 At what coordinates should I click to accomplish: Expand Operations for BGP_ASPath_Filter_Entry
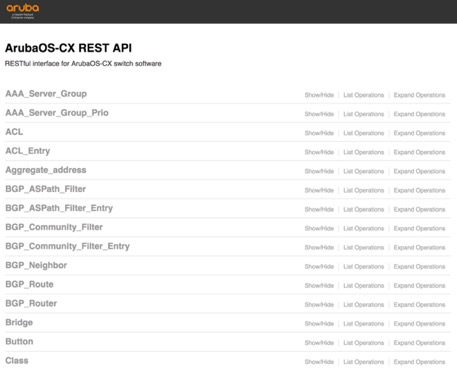pos(419,209)
